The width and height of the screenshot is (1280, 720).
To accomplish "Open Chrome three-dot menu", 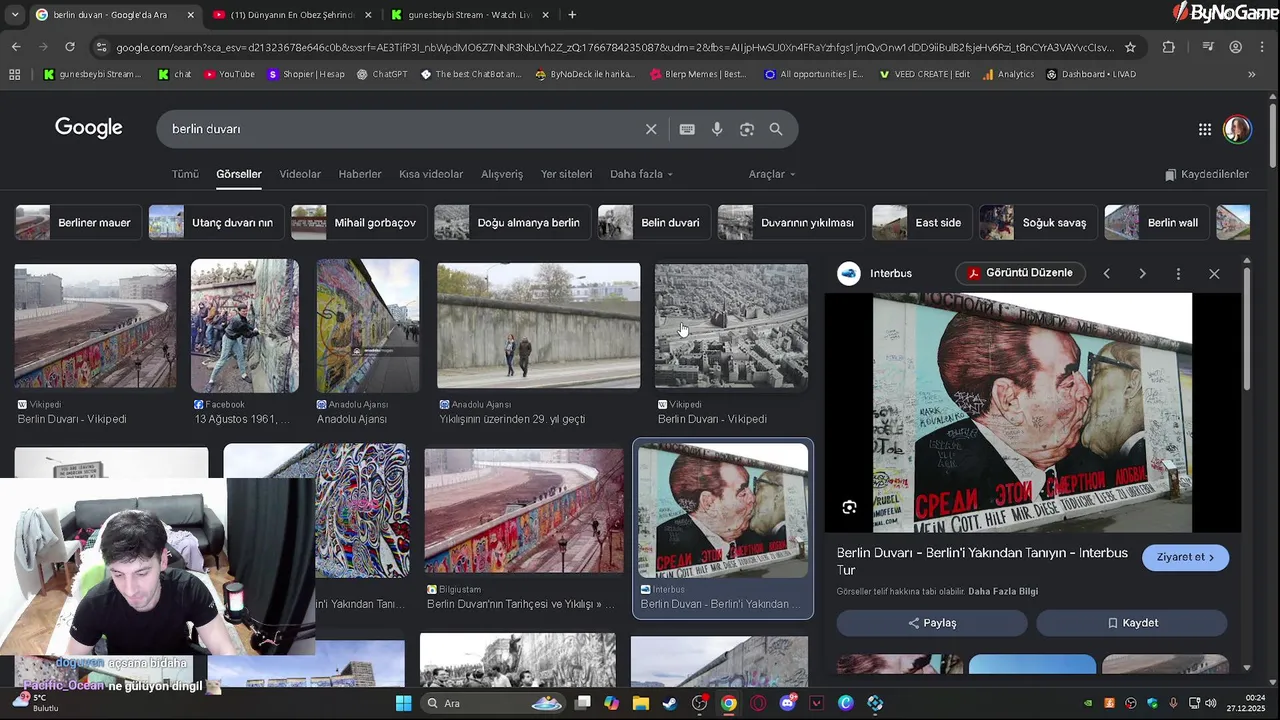I will [x=1263, y=47].
